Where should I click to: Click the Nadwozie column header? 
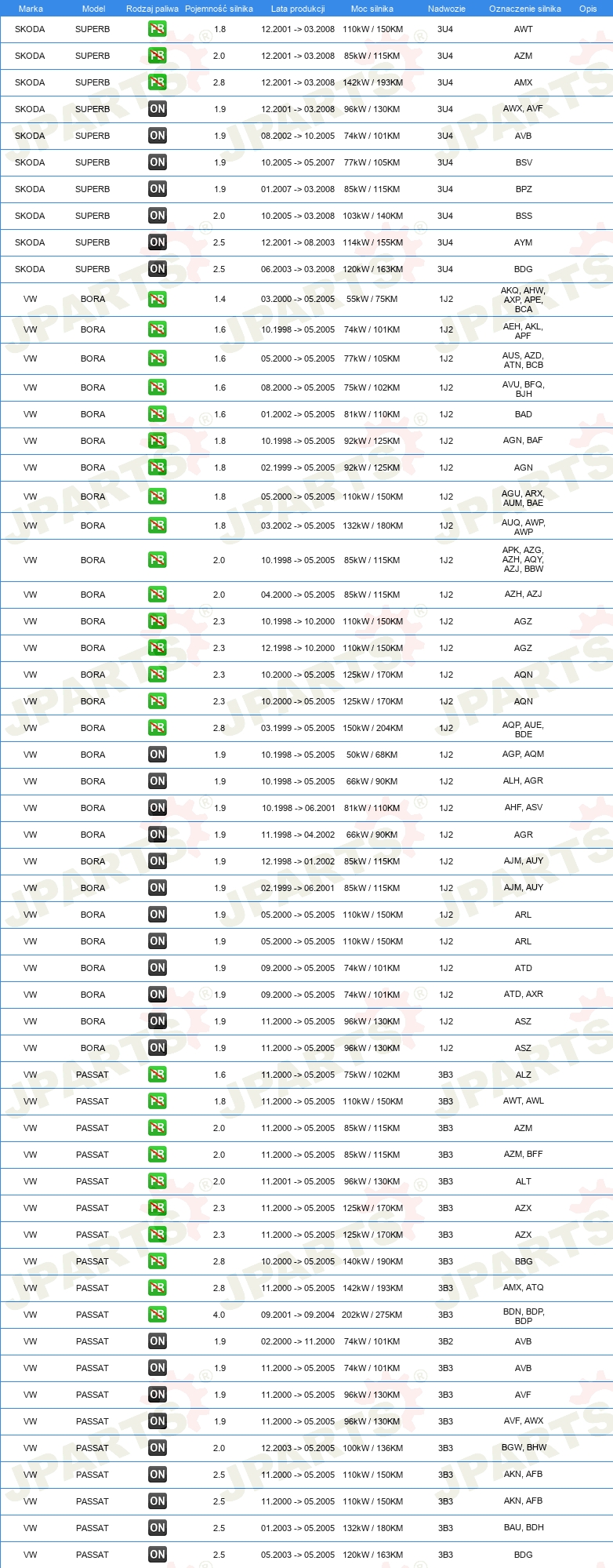[x=447, y=9]
